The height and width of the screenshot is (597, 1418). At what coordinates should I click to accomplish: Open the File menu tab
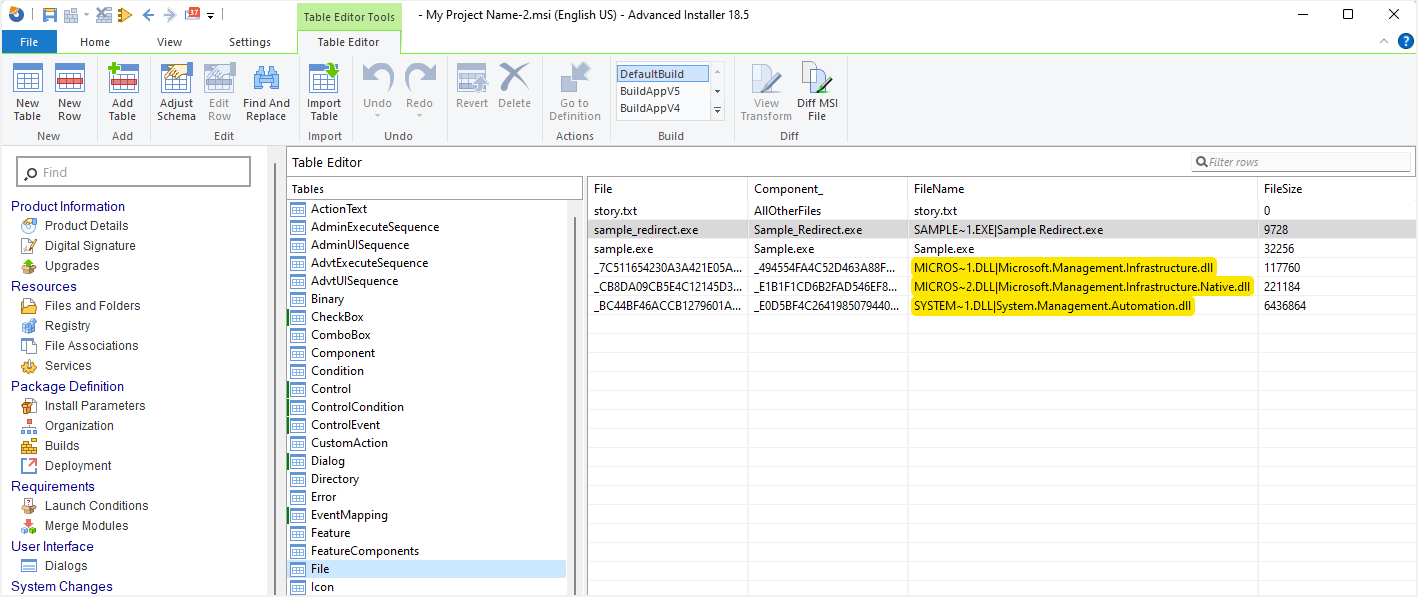coord(29,42)
